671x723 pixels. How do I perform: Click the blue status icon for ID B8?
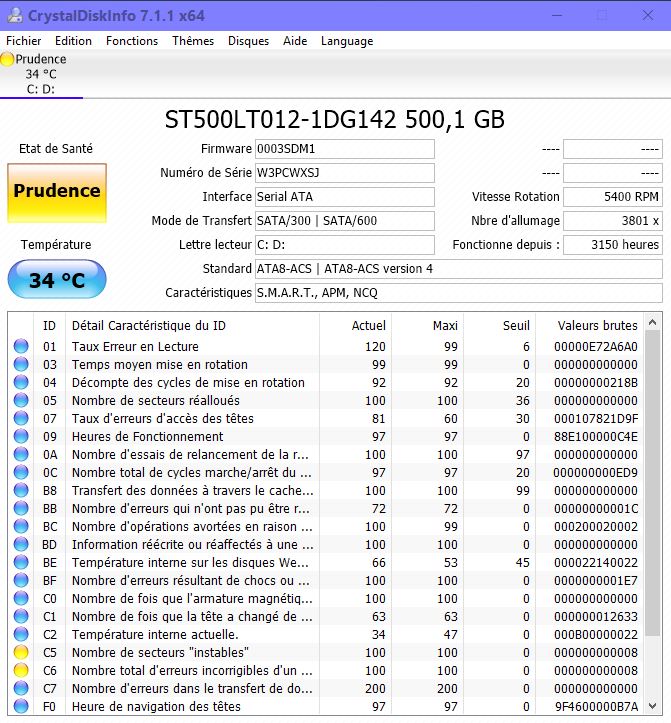pos(21,490)
